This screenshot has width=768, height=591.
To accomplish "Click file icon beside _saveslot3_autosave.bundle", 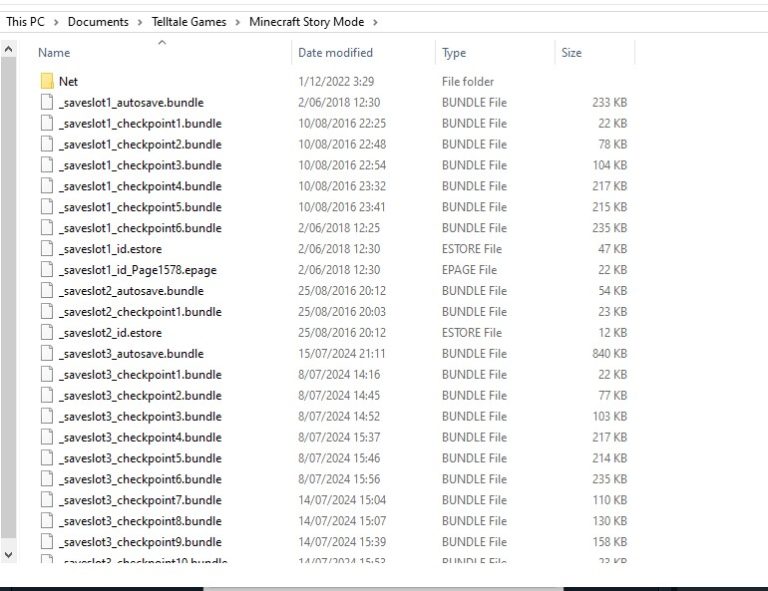I will tap(47, 354).
